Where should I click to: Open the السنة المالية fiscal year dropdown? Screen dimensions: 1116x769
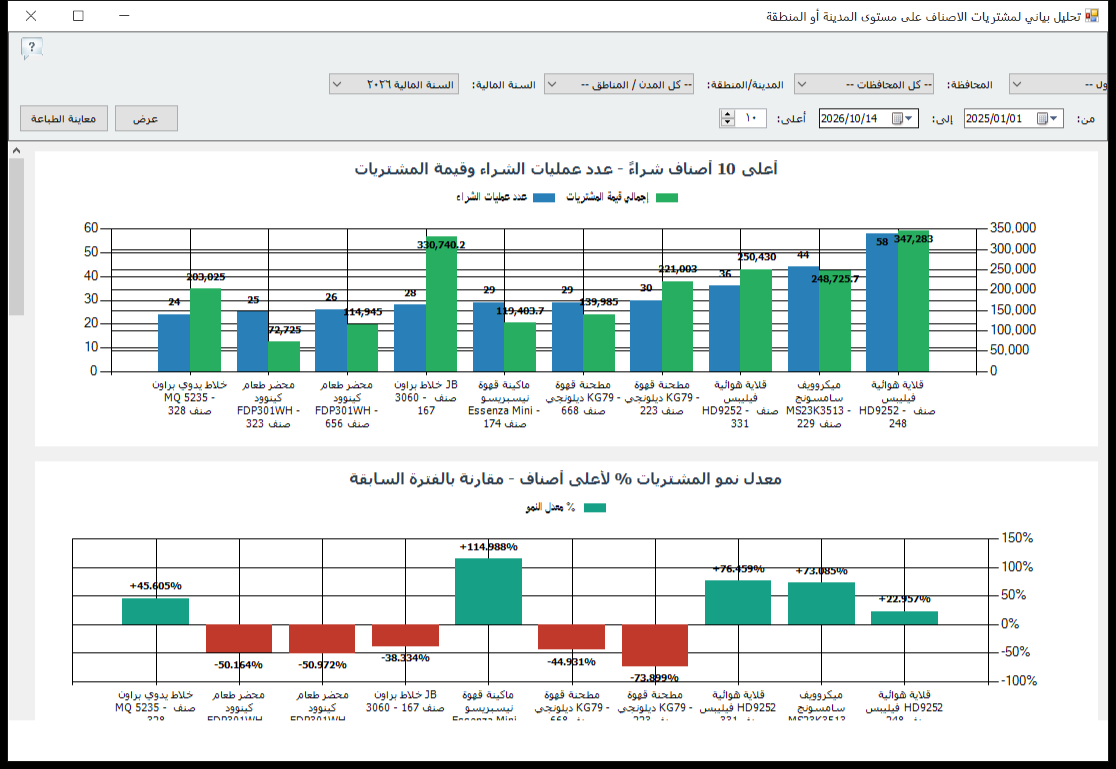(394, 84)
